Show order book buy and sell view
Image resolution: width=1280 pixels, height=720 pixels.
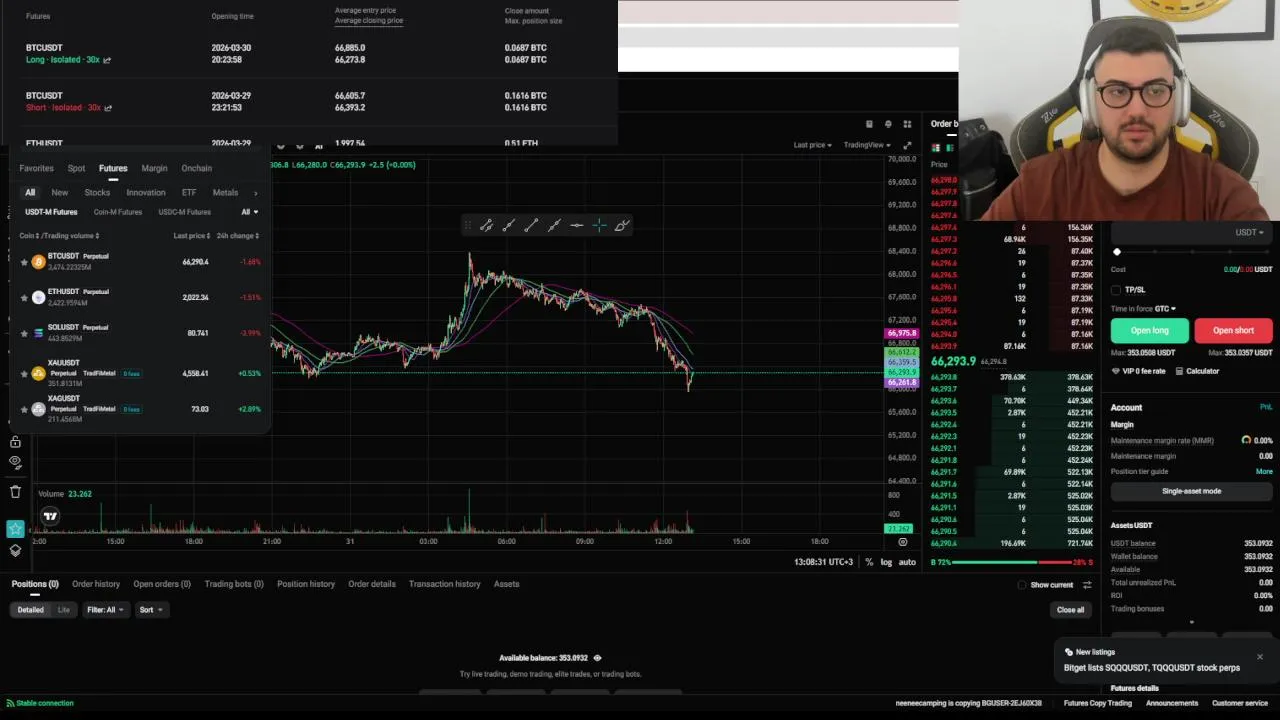pyautogui.click(x=936, y=147)
